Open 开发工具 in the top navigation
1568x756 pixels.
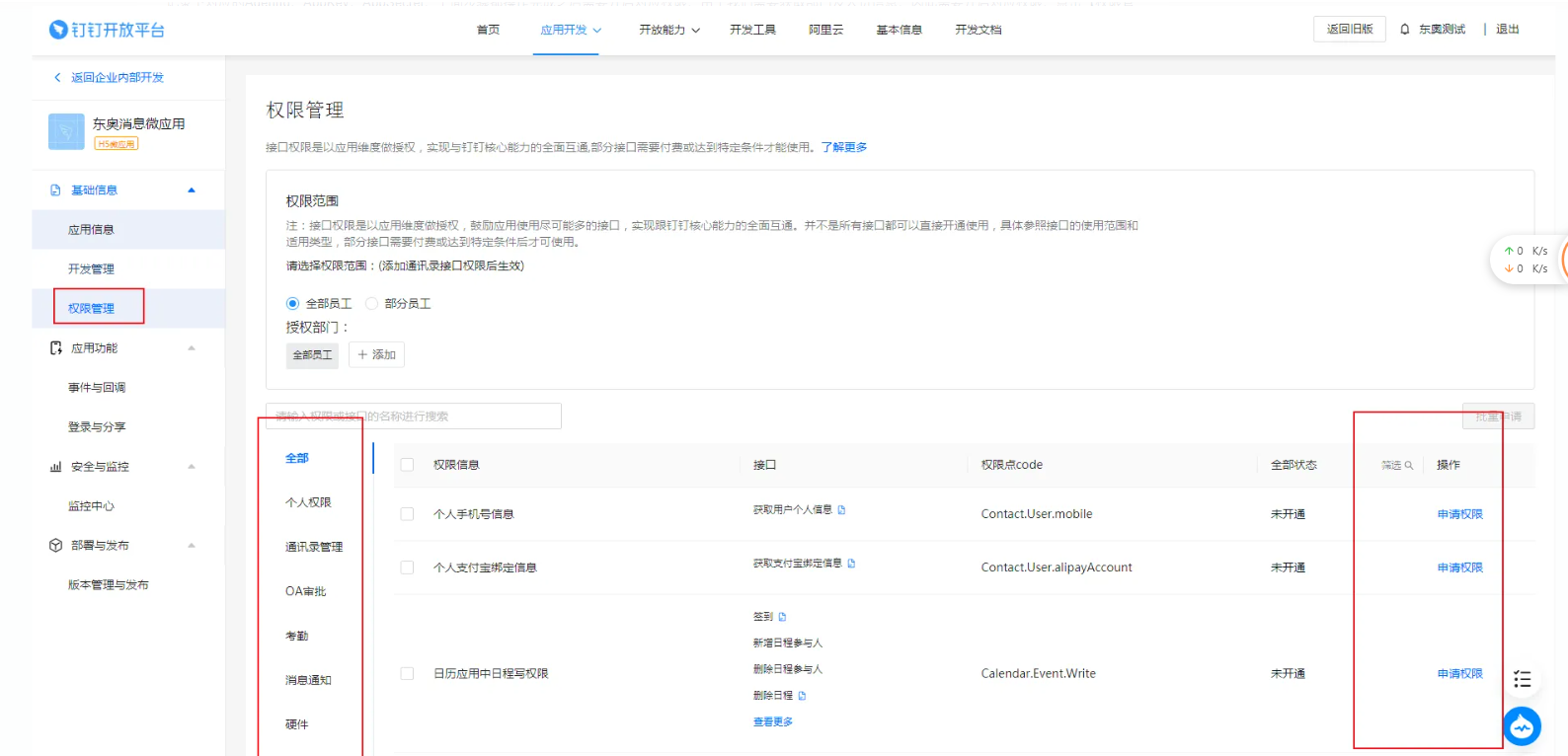tap(752, 30)
